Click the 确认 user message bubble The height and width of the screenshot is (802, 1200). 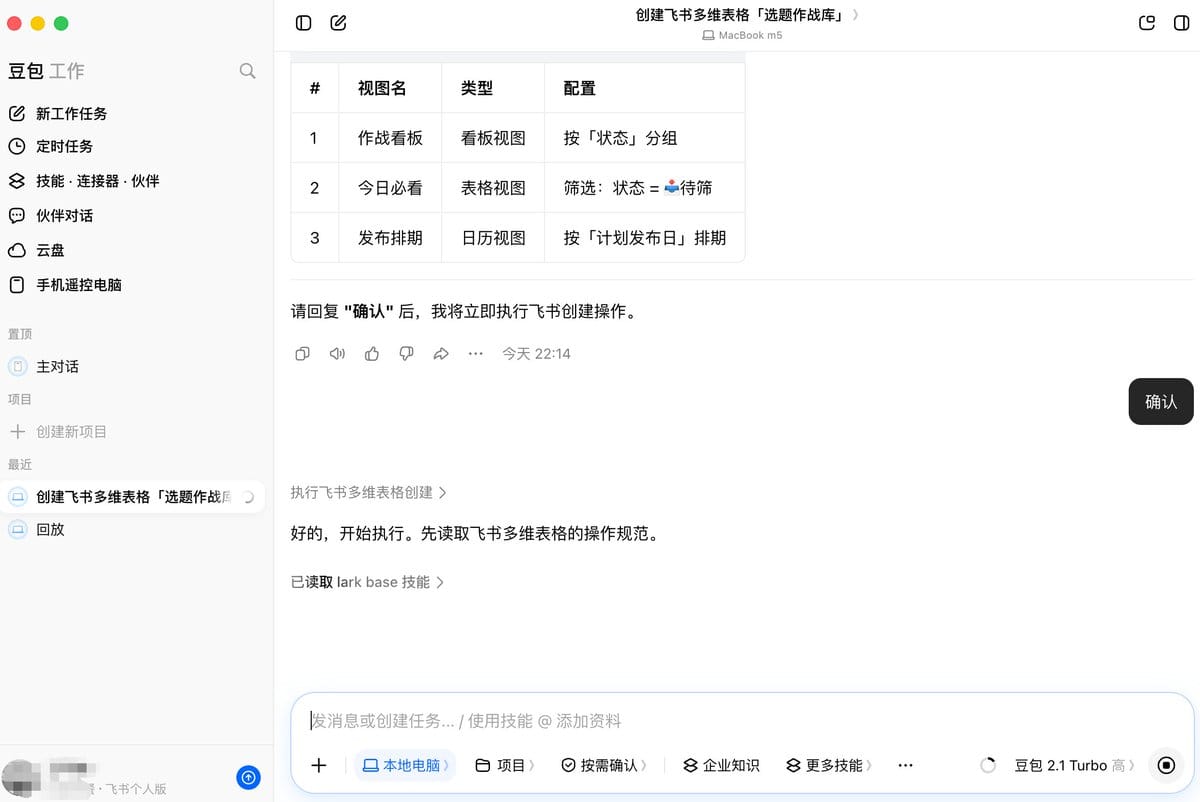pos(1161,402)
